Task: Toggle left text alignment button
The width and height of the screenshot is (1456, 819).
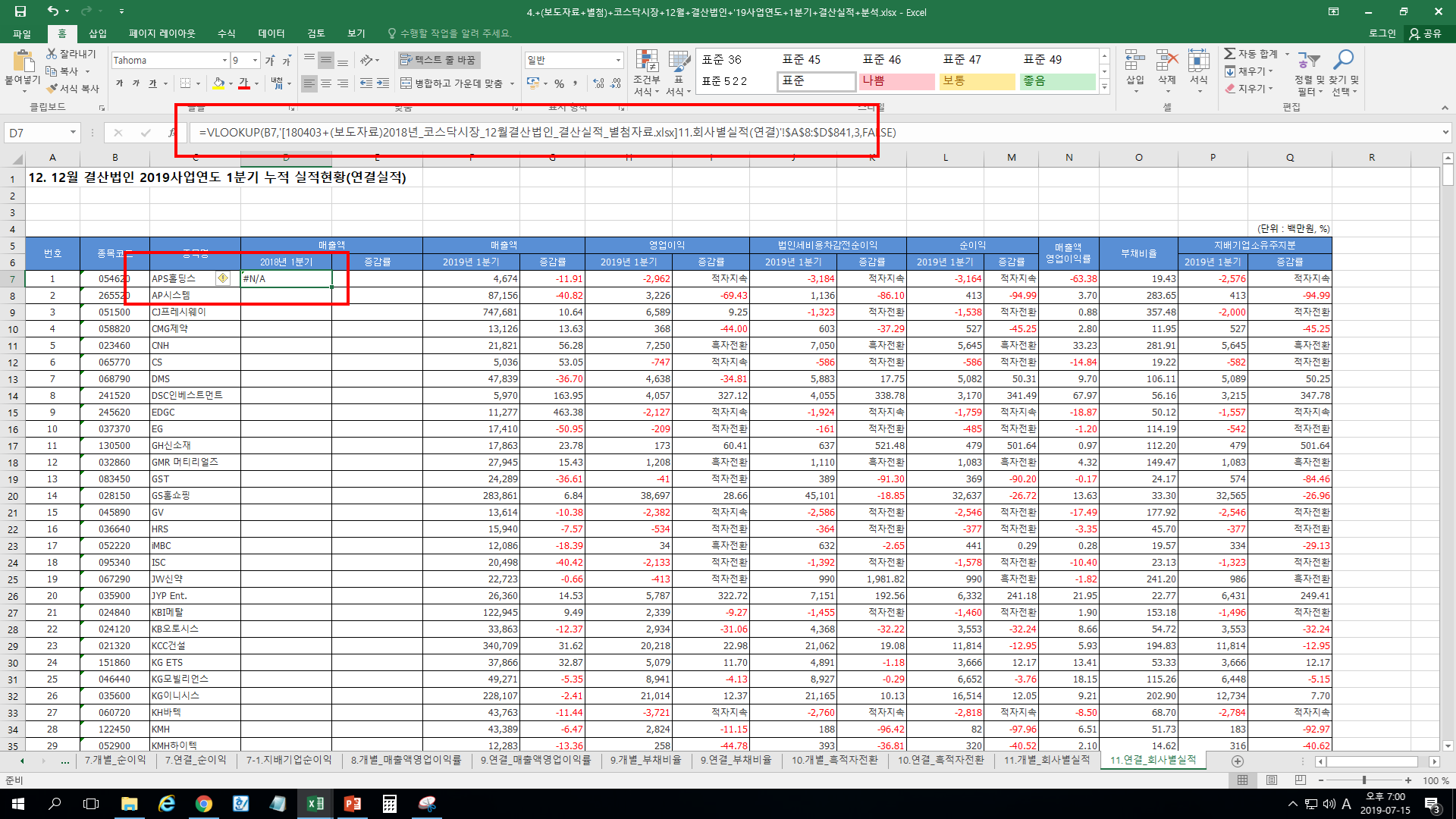Action: [309, 83]
